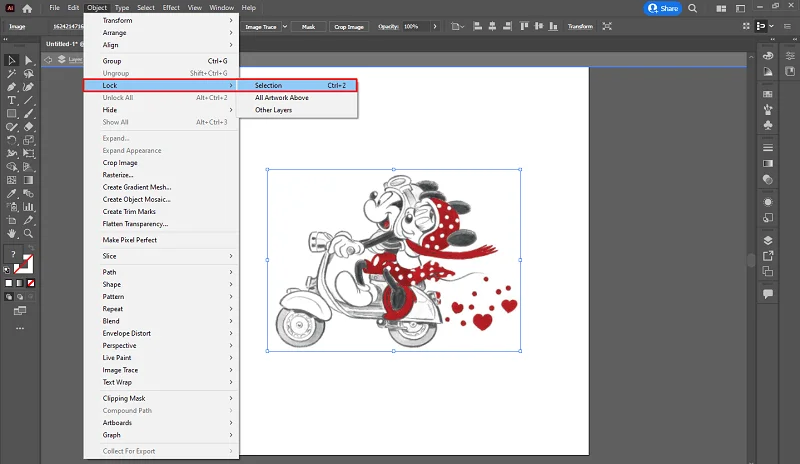Open the Layers panel icon
This screenshot has width=800, height=464.
click(x=767, y=240)
